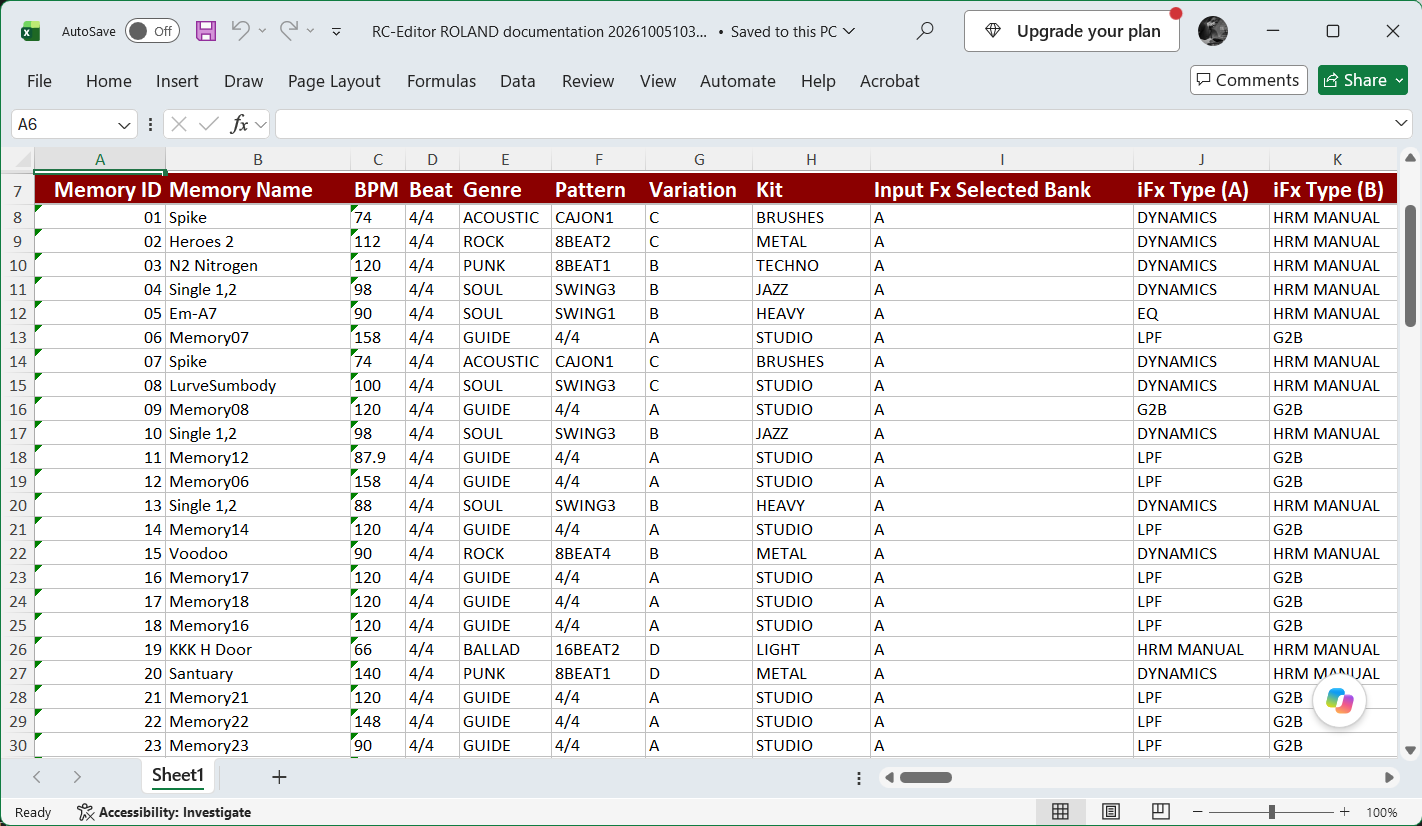Open the Page Layout tab
This screenshot has height=826, width=1422.
point(334,81)
